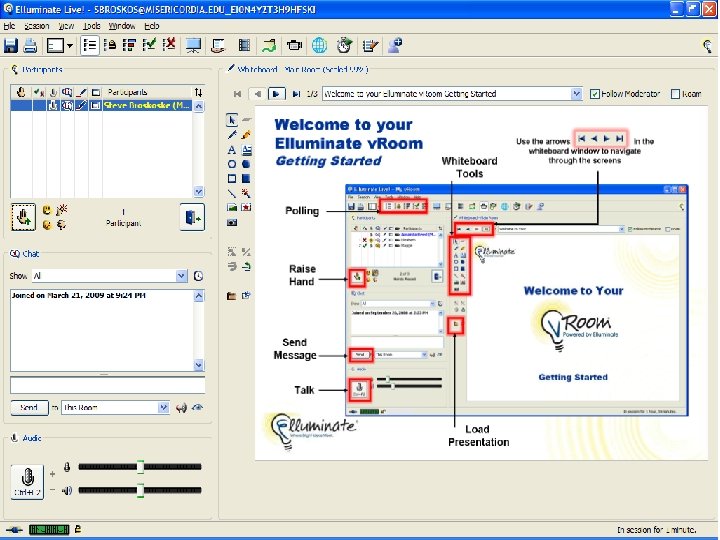The width and height of the screenshot is (720, 540).
Task: Open the Session menu
Action: tap(37, 26)
